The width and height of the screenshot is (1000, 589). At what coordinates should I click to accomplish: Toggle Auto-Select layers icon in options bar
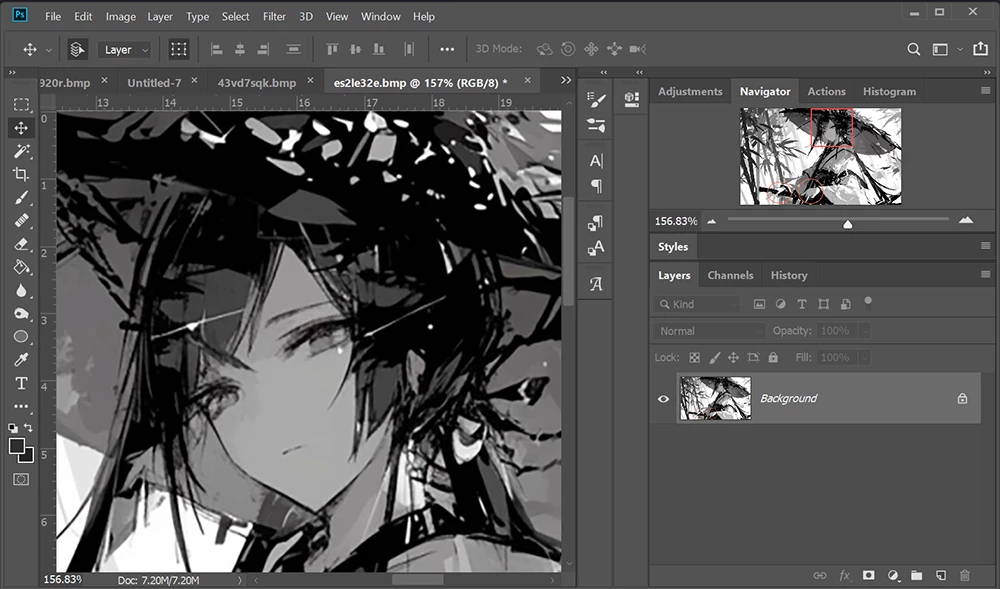77,49
